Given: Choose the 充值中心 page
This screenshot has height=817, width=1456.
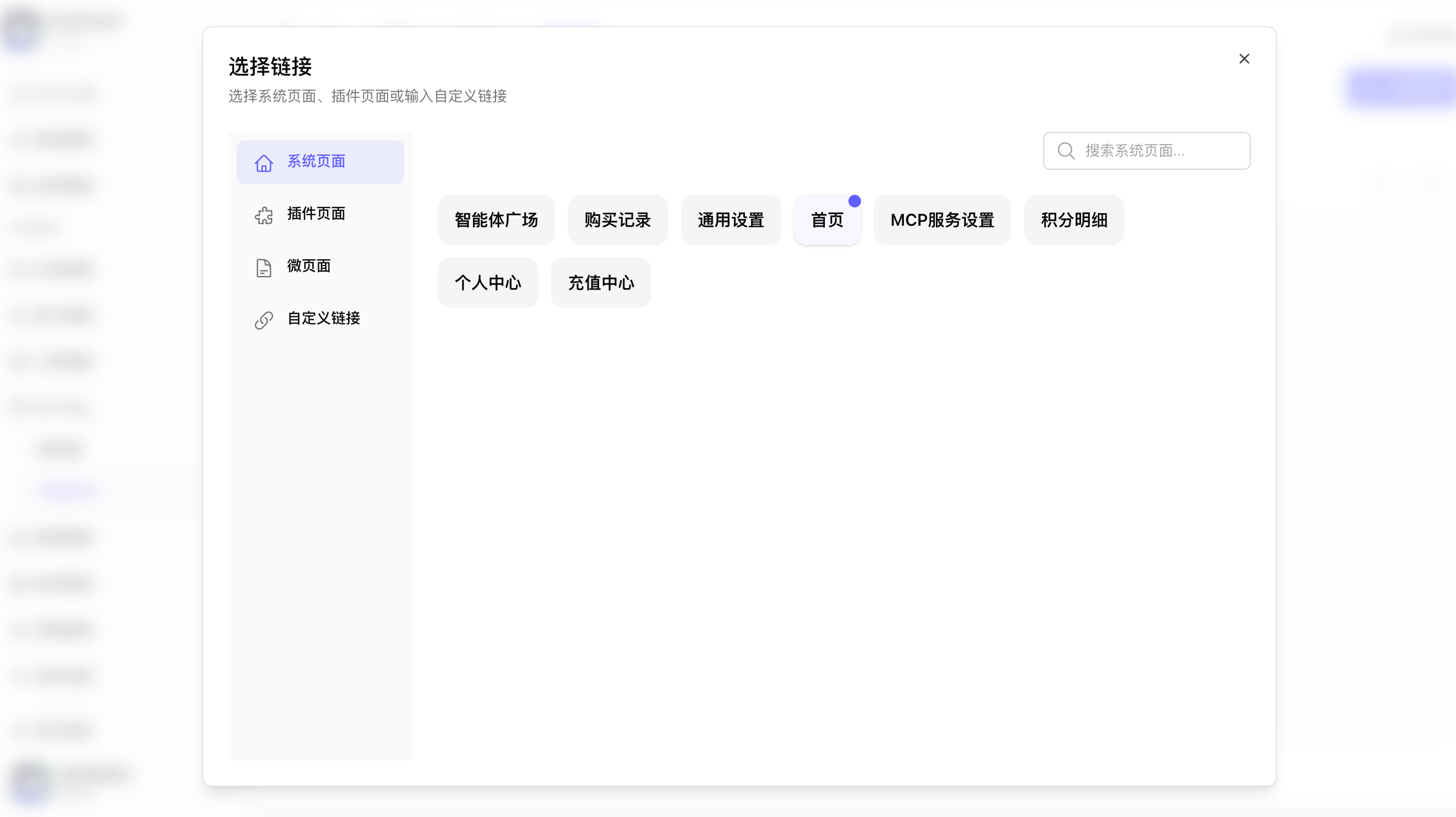Looking at the screenshot, I should tap(600, 283).
